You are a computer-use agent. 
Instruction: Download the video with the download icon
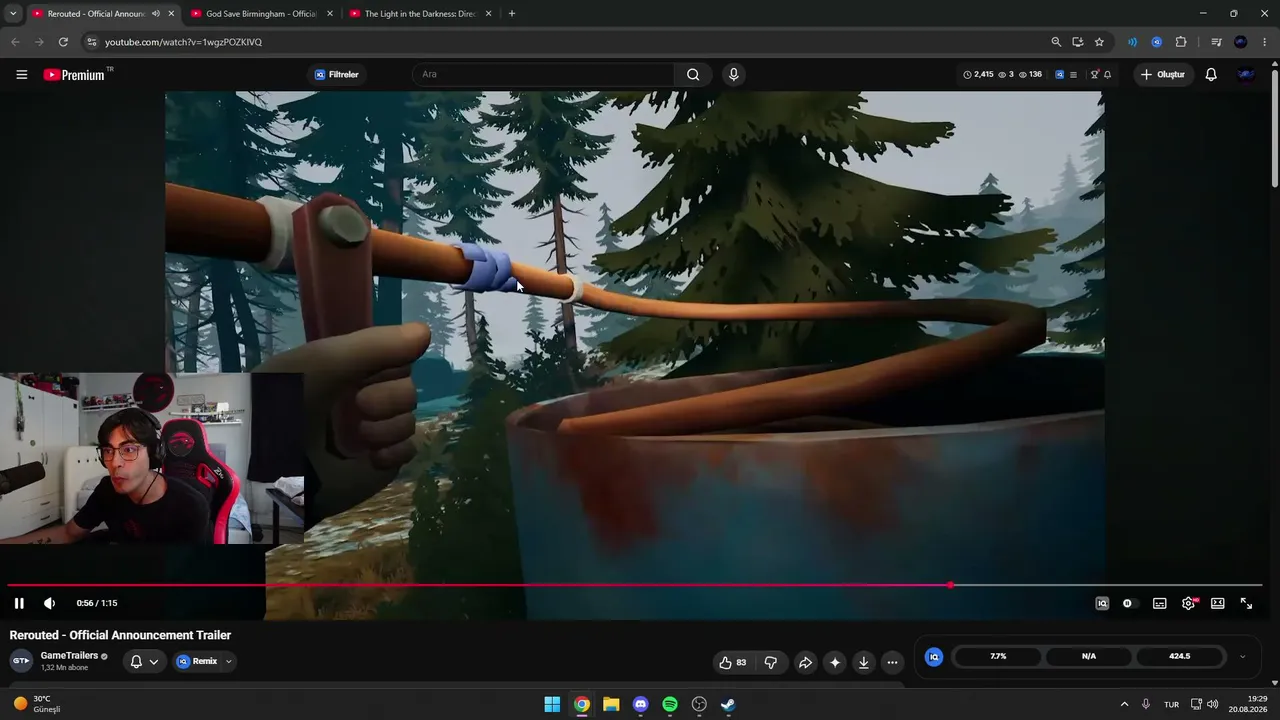[864, 662]
